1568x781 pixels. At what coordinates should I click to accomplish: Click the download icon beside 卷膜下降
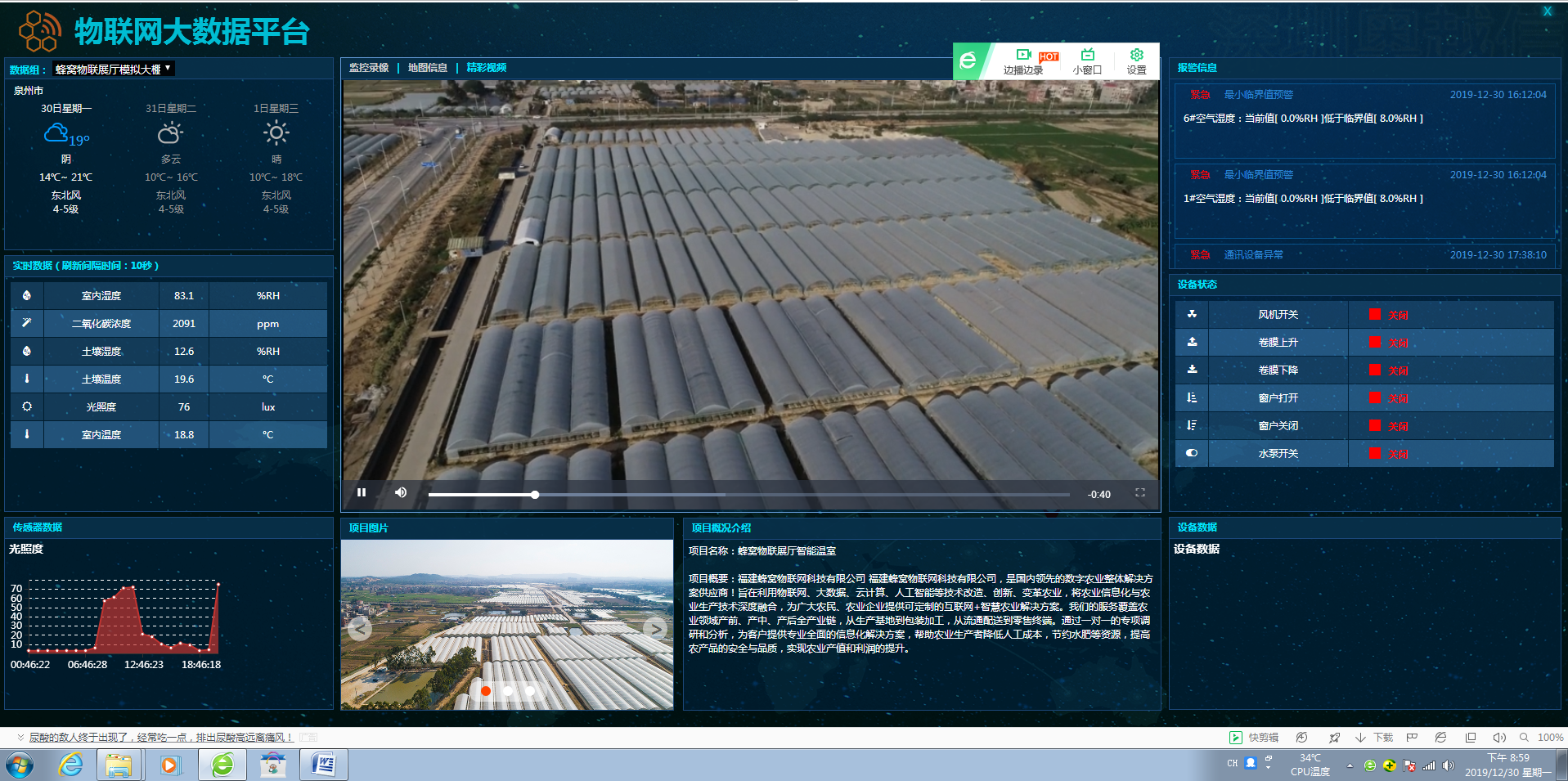click(x=1192, y=370)
